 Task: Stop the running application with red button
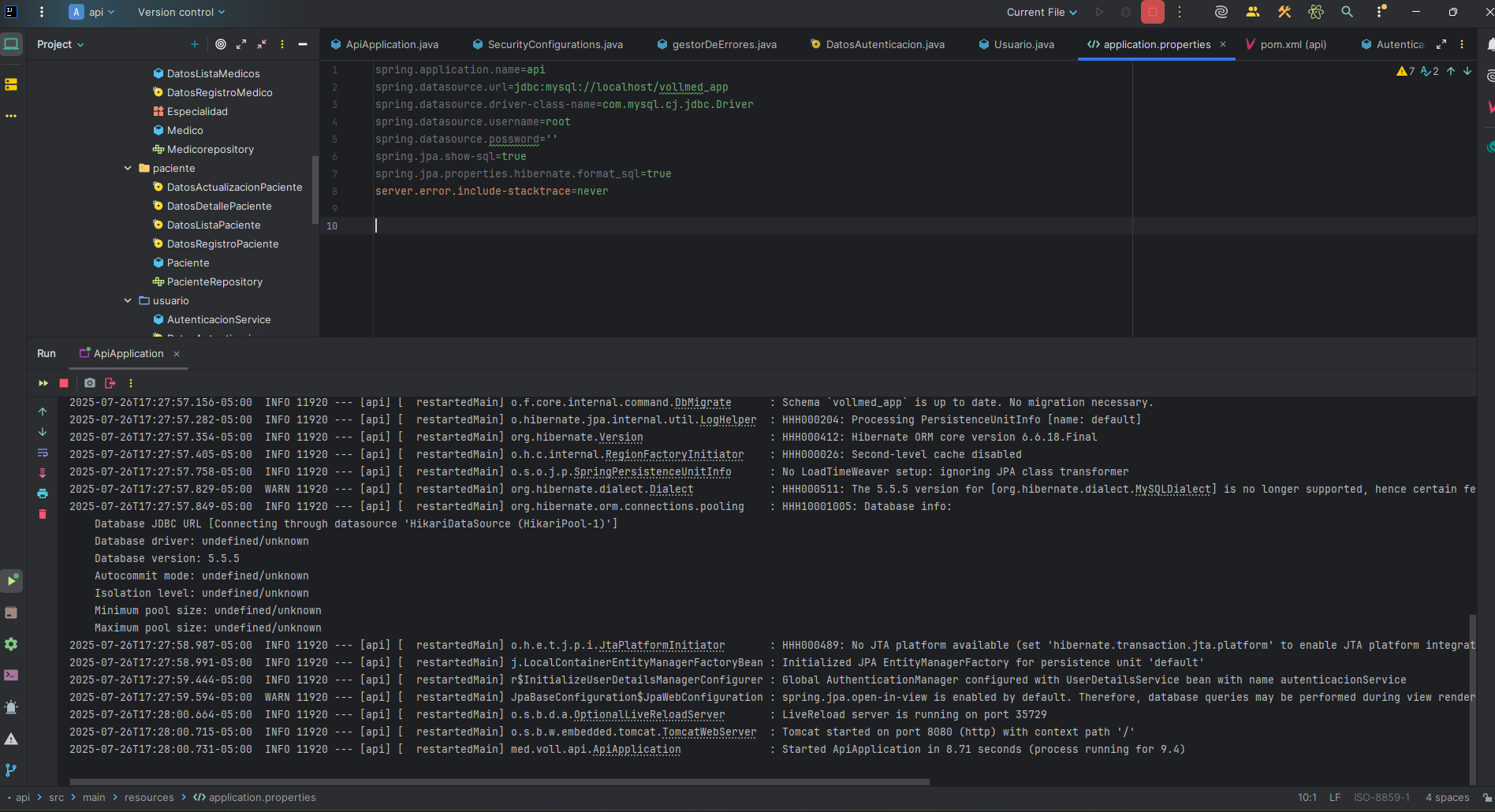point(1153,12)
